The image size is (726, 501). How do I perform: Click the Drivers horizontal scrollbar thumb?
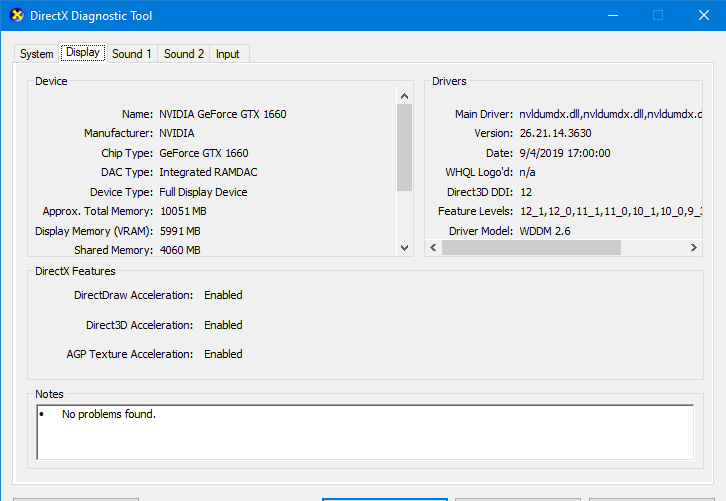click(x=532, y=248)
